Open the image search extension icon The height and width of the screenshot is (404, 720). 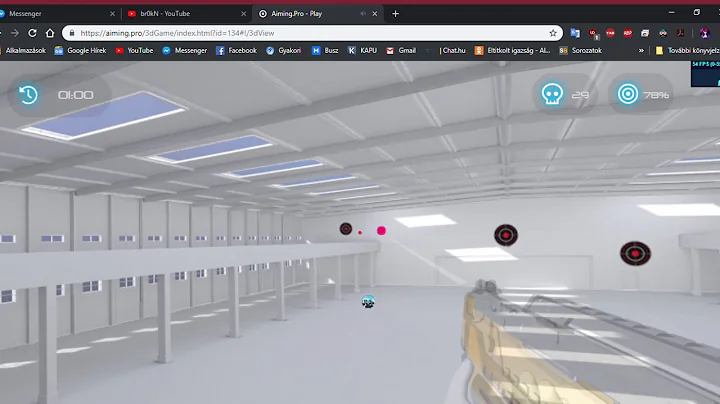(x=645, y=33)
